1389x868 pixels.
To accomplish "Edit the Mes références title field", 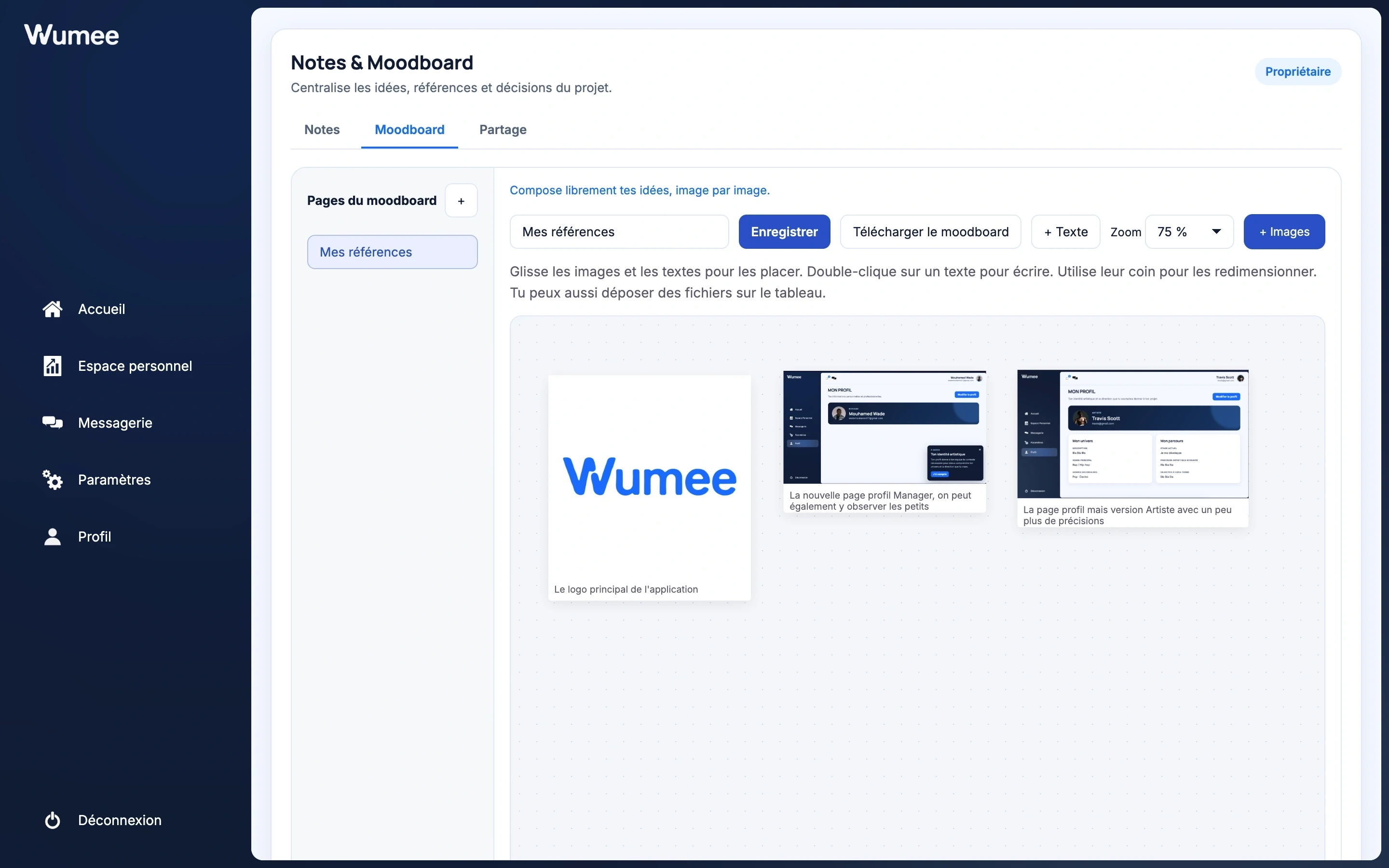I will (x=619, y=232).
